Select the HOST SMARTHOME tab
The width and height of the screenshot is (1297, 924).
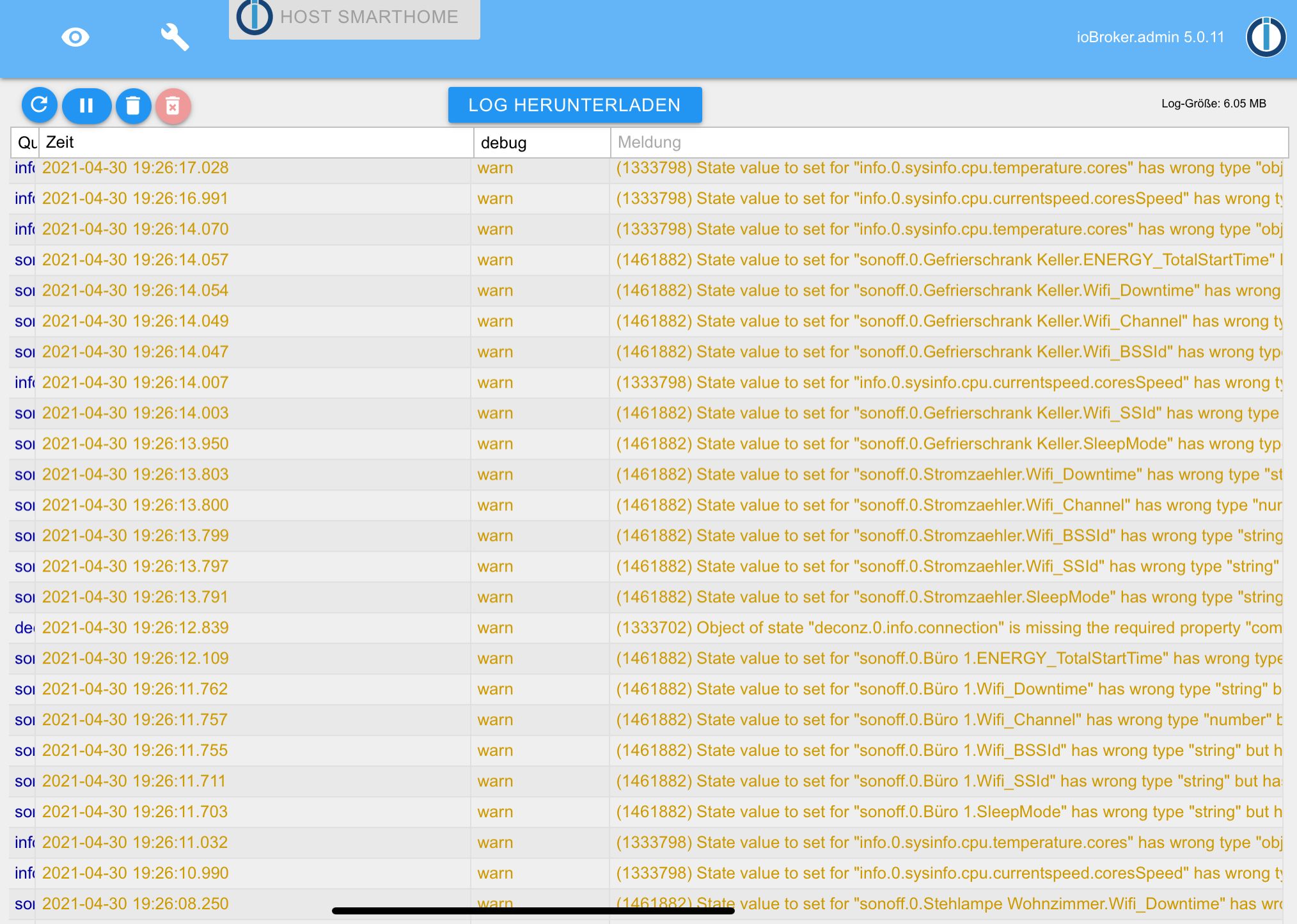(354, 18)
